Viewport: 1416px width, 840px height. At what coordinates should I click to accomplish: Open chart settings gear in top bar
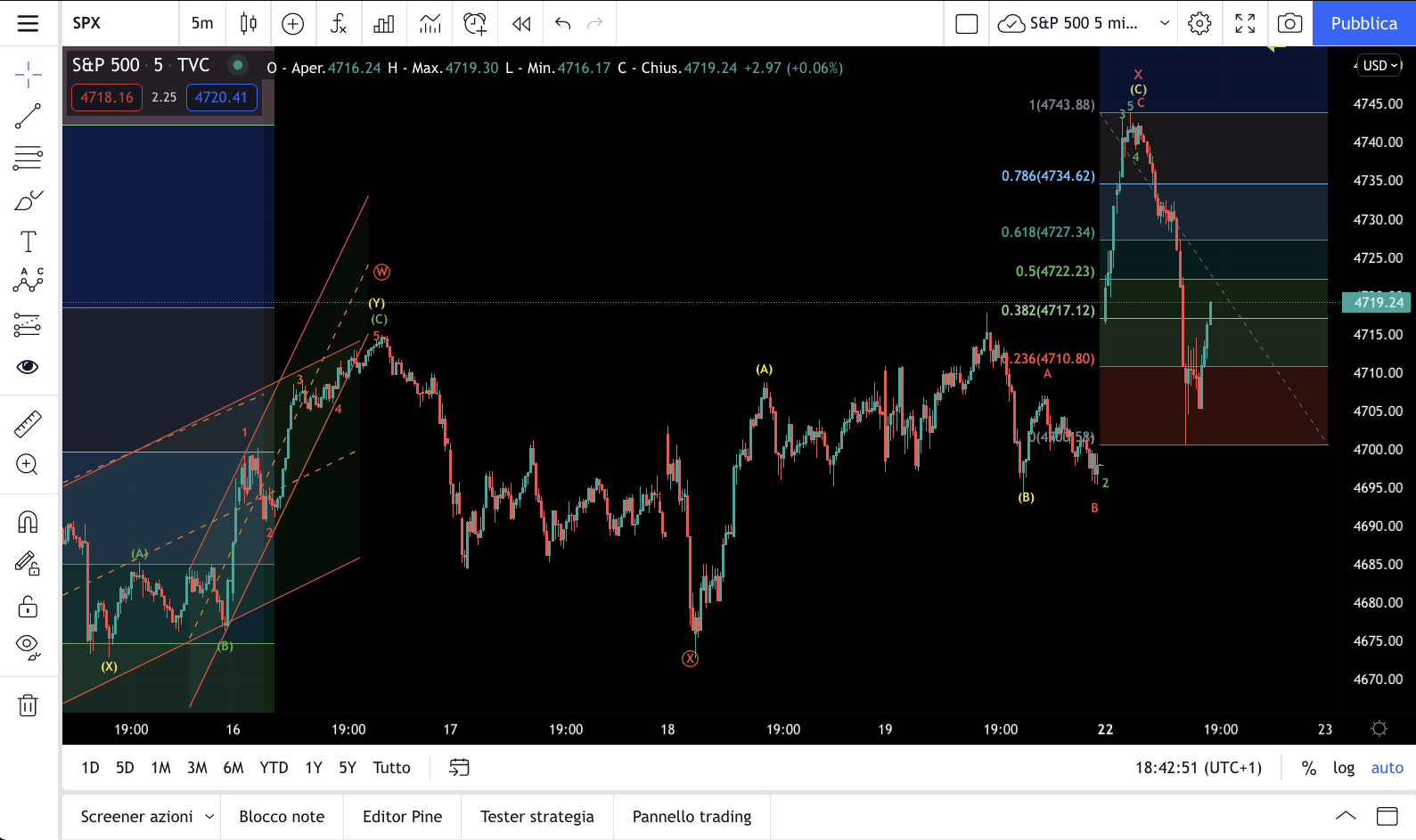coord(1199,23)
